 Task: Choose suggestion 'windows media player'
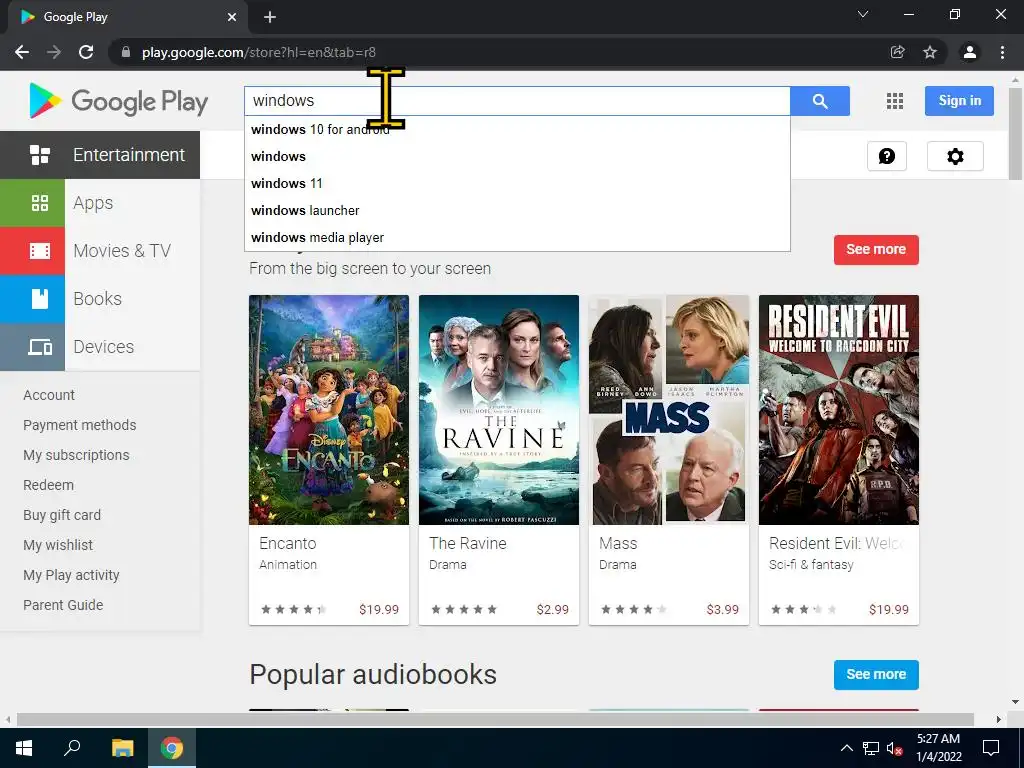point(517,238)
